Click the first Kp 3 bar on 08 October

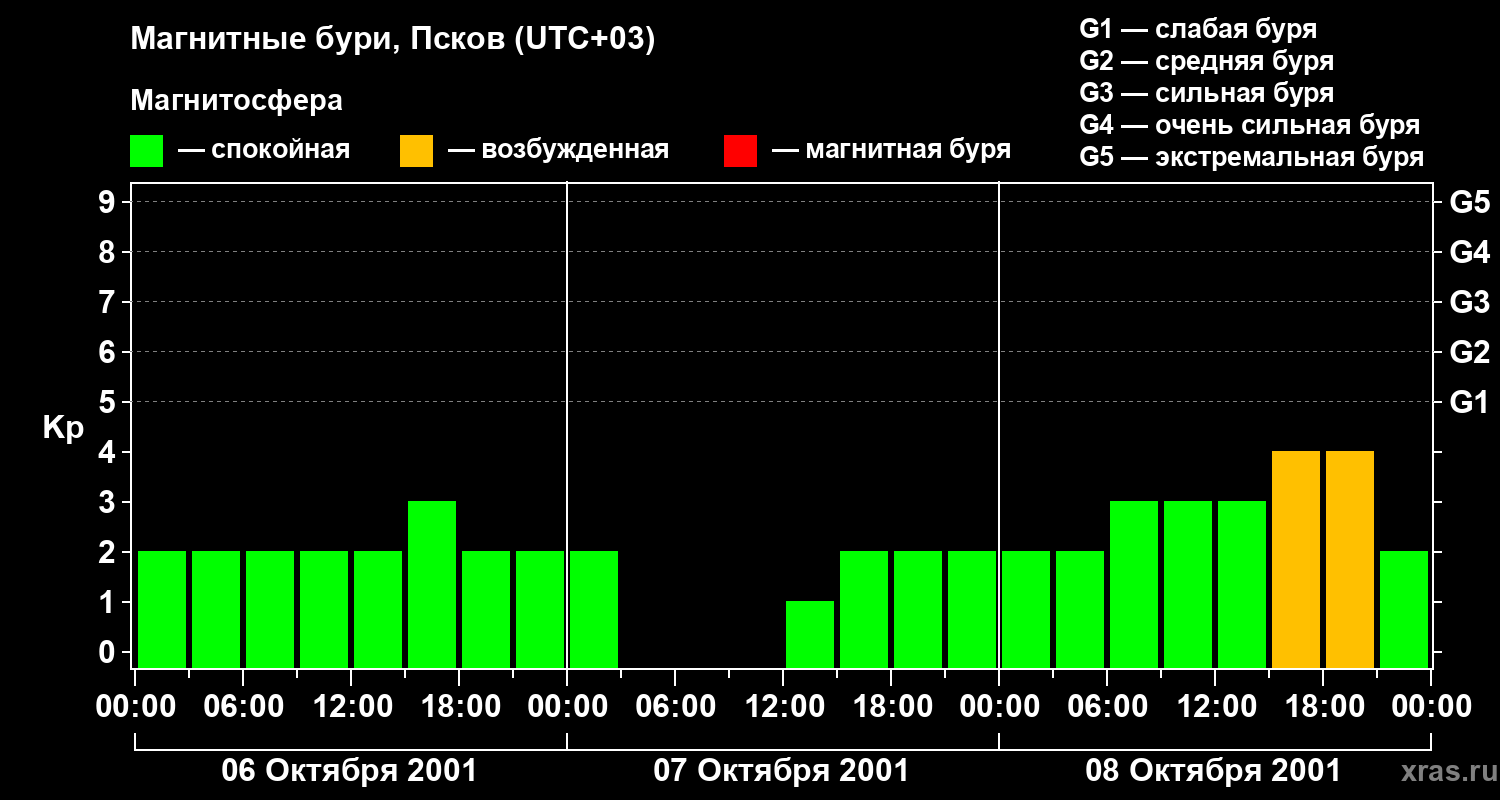[1134, 584]
